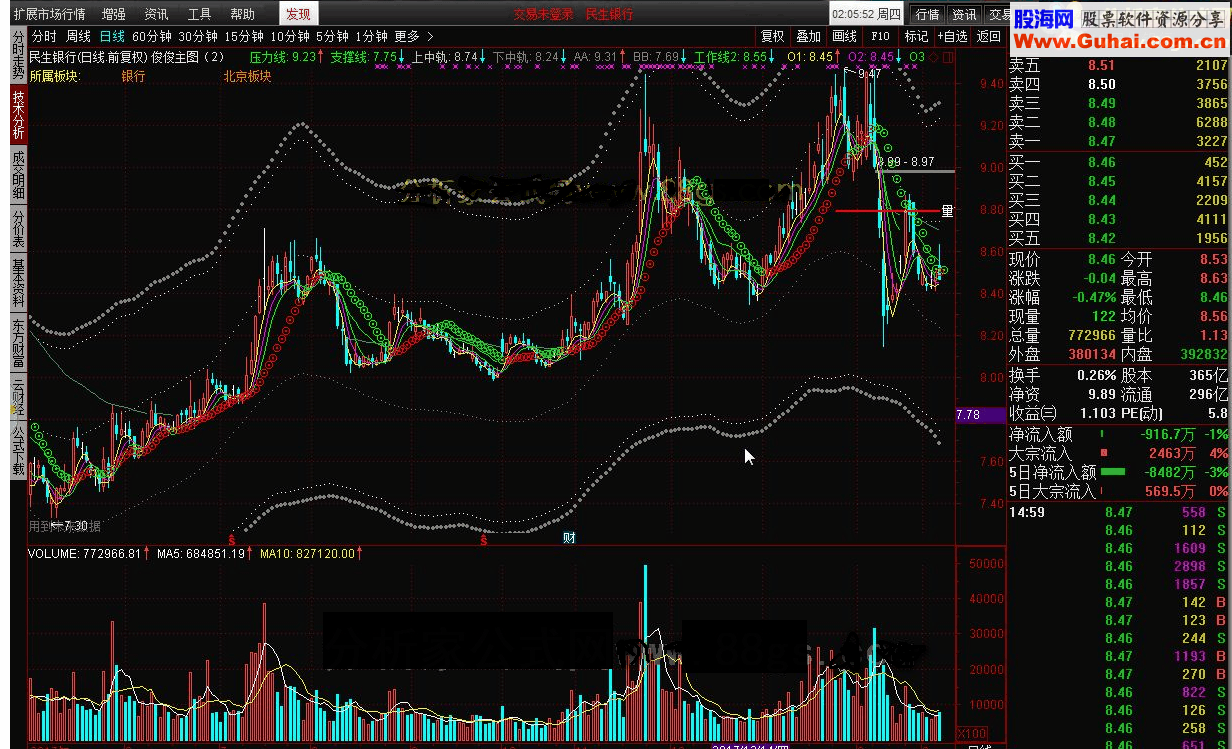Add stock via +自选 button

click(952, 36)
